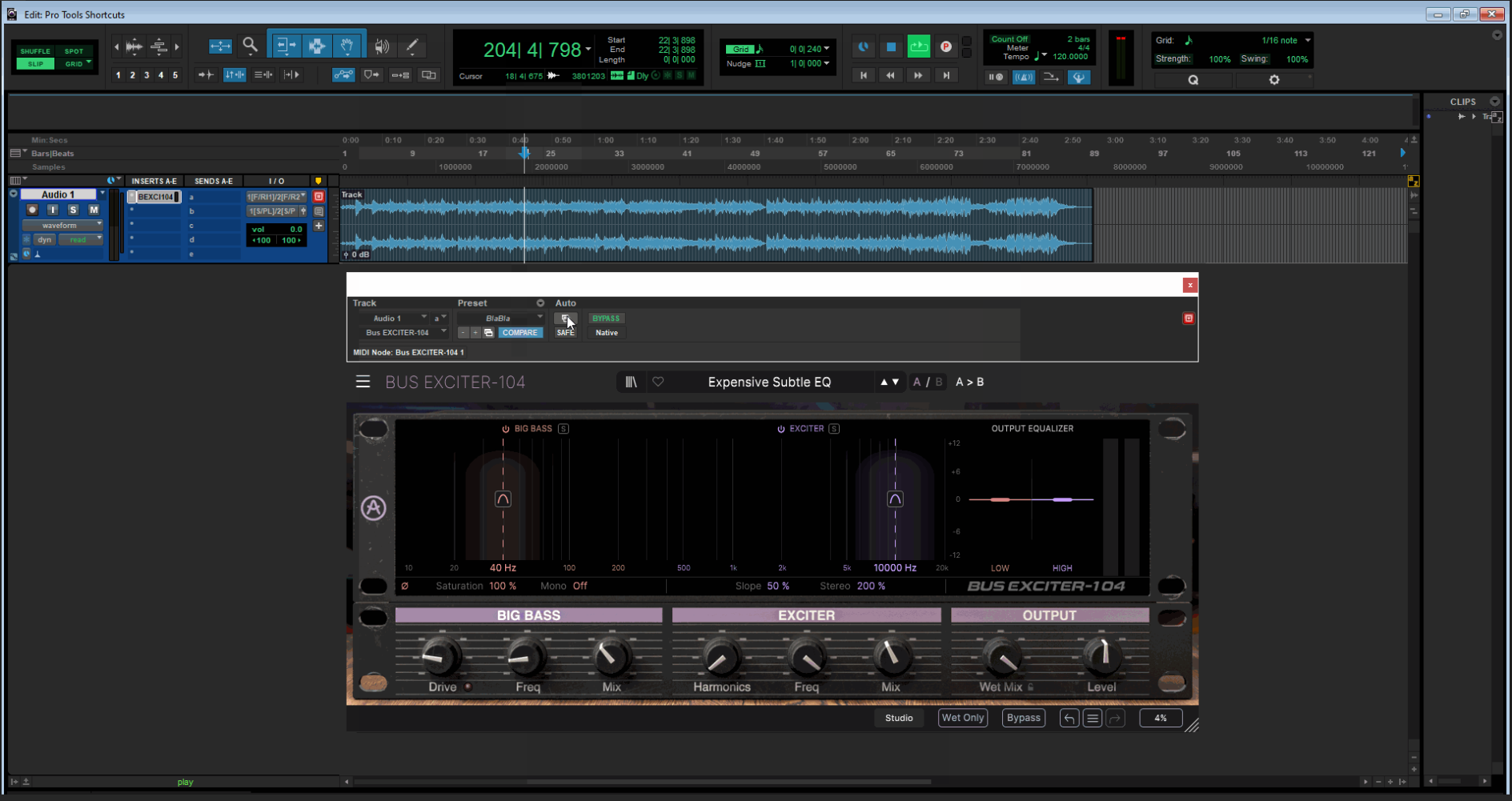Toggle the BIG BASS power button
Image resolution: width=1512 pixels, height=801 pixels.
pos(506,429)
